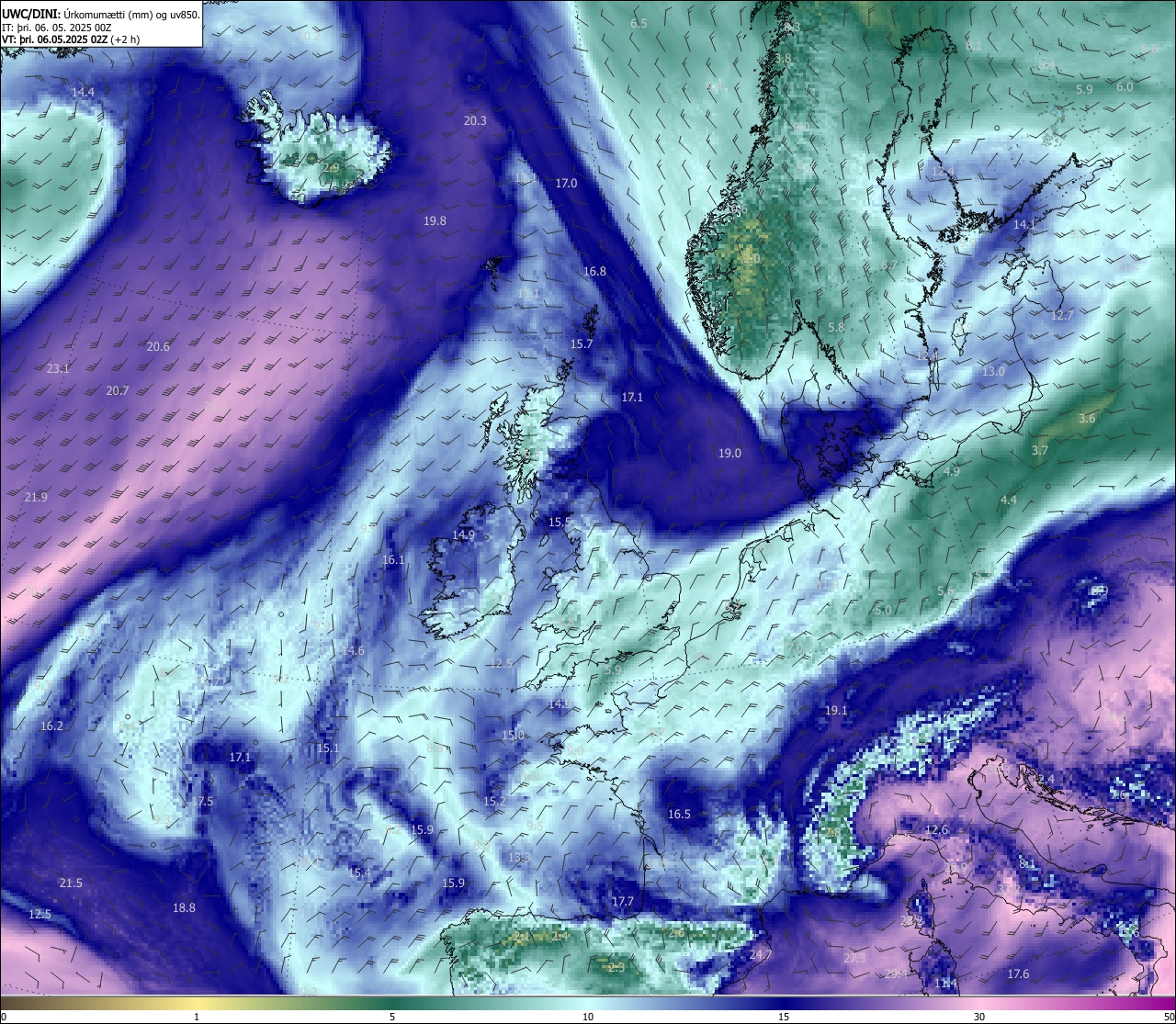Click the 15 tick label on the color scale
The height and width of the screenshot is (1024, 1176).
point(784,1017)
